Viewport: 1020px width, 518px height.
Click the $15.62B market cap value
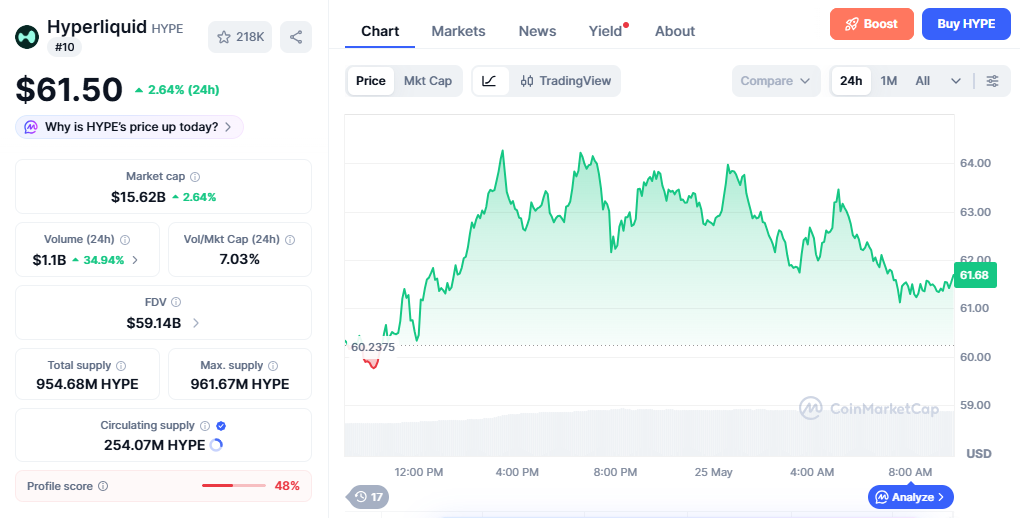138,197
